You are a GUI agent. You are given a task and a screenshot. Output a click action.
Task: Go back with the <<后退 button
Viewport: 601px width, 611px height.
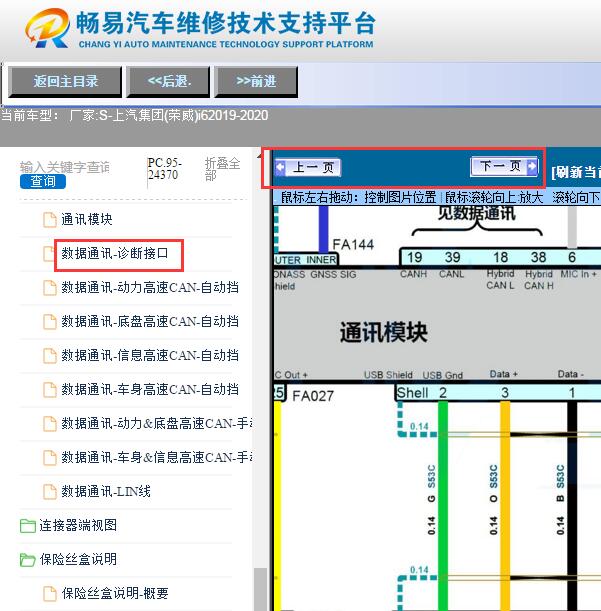(168, 81)
